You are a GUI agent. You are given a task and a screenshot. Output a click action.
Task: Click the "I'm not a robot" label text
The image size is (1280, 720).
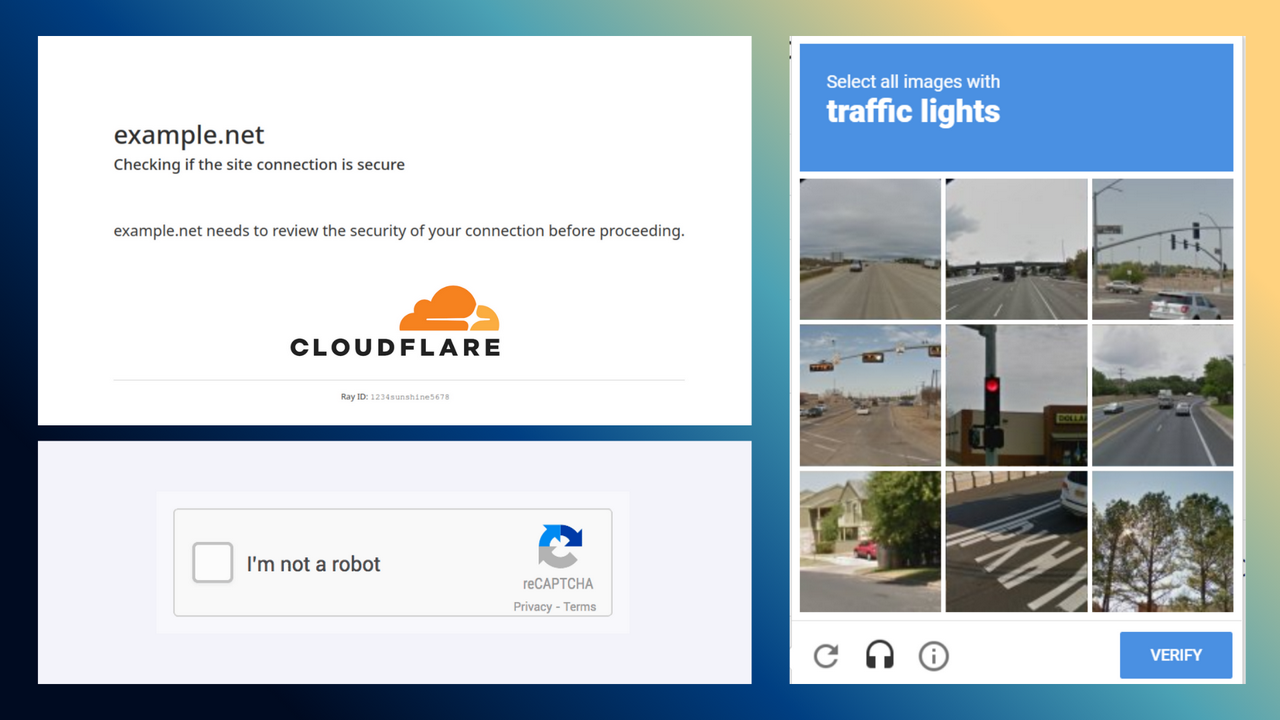pos(314,564)
